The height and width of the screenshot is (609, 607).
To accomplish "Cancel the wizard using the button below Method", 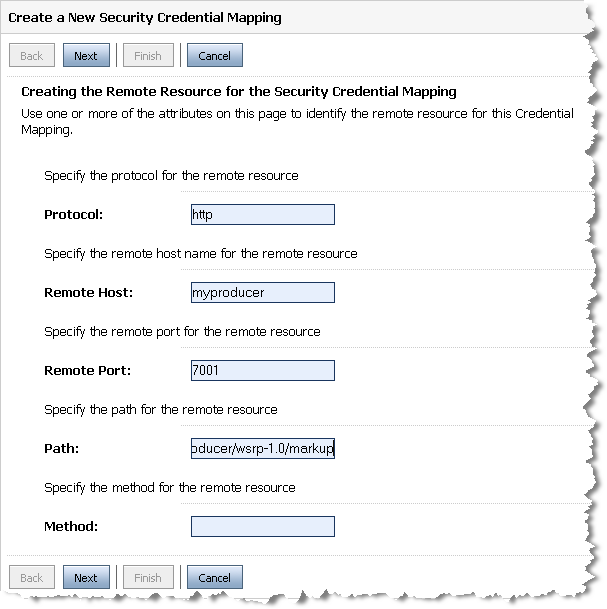I will click(x=215, y=577).
